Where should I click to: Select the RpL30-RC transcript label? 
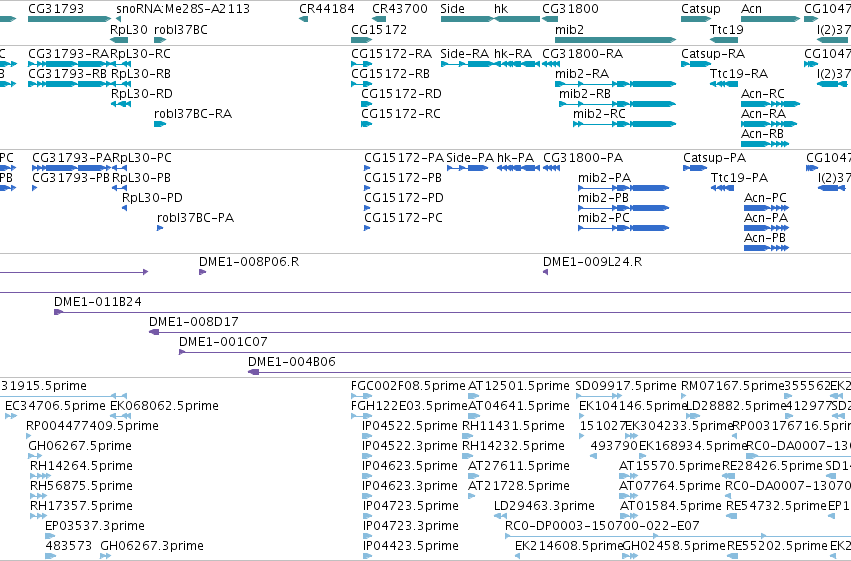tap(141, 54)
